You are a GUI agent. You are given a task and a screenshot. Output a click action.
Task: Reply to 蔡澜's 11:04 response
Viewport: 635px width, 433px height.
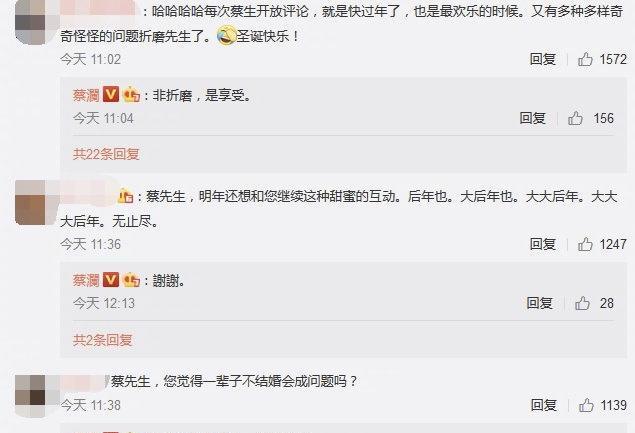tap(533, 118)
